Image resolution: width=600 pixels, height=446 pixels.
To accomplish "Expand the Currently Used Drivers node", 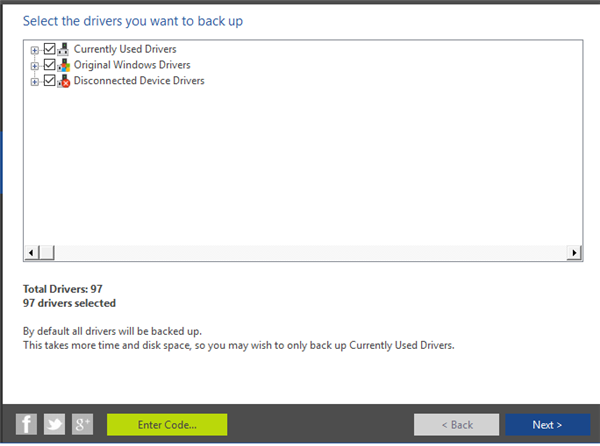I will click(35, 49).
